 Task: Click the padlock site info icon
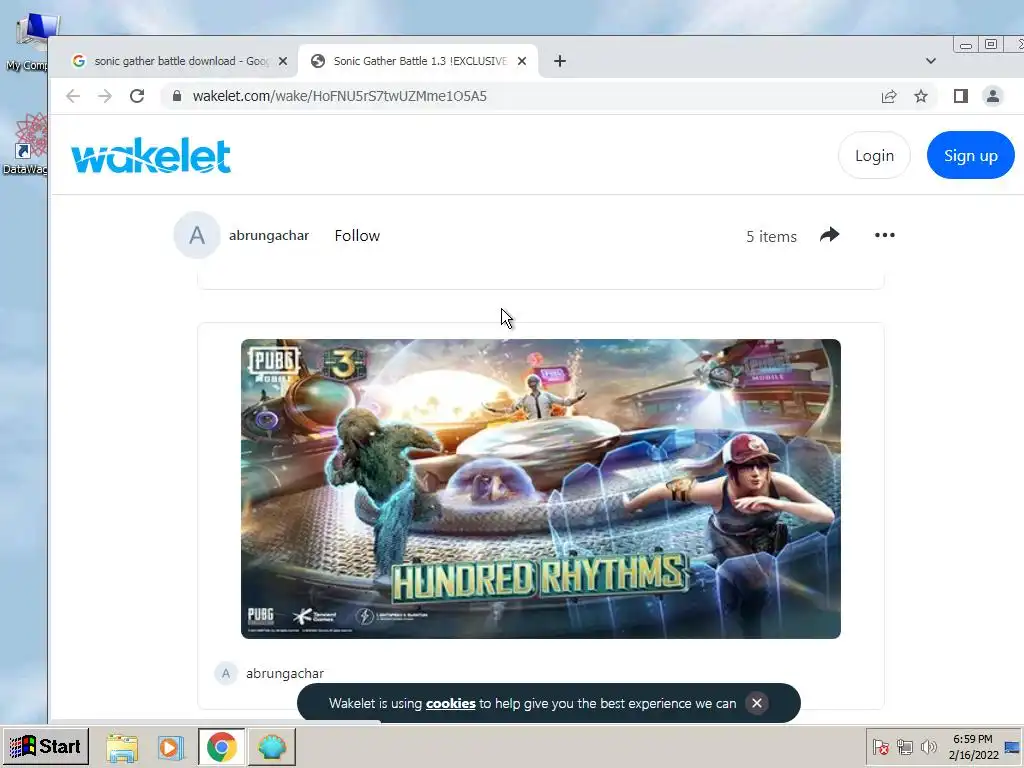click(x=176, y=97)
